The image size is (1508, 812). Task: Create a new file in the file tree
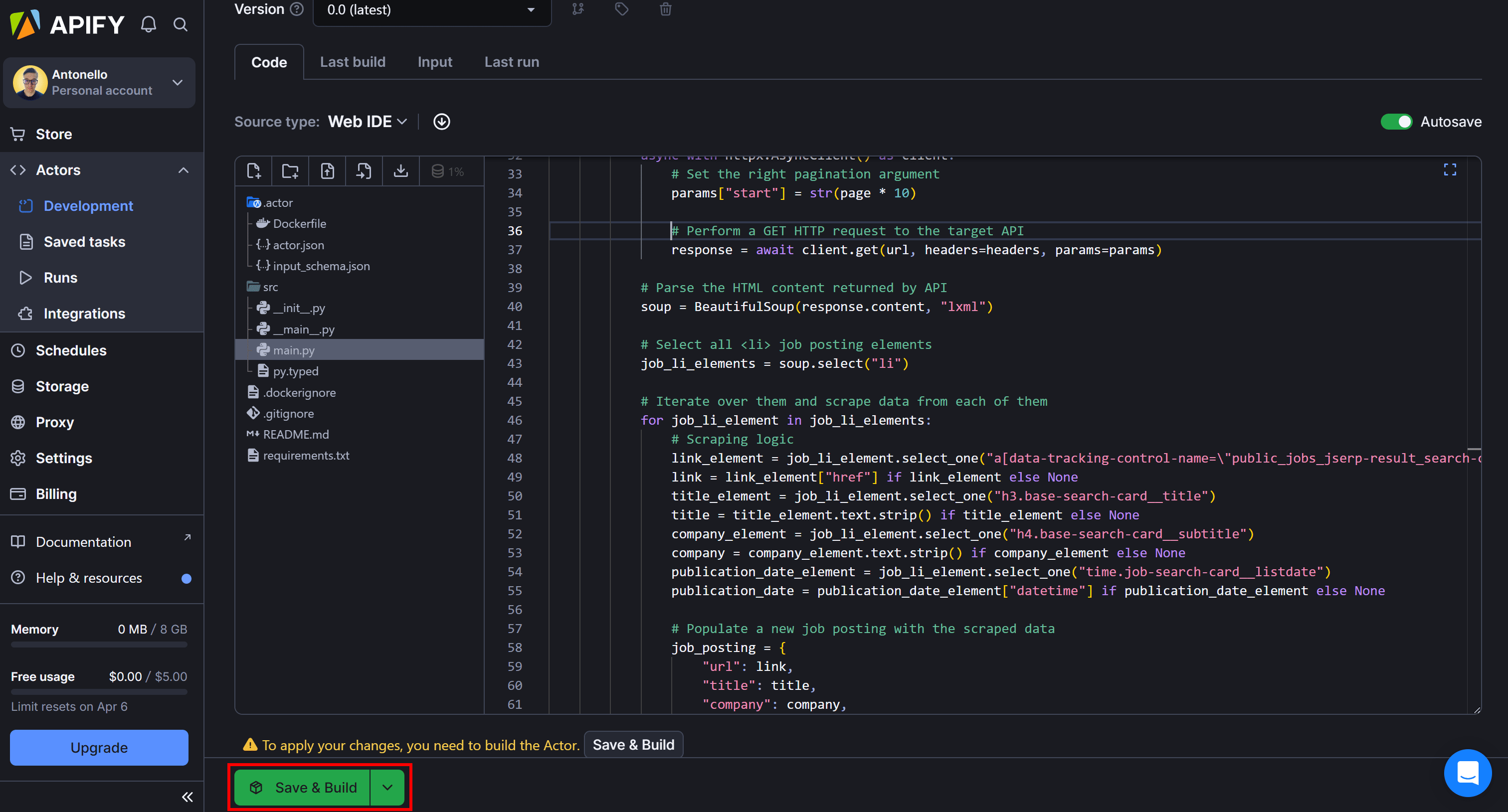coord(253,170)
